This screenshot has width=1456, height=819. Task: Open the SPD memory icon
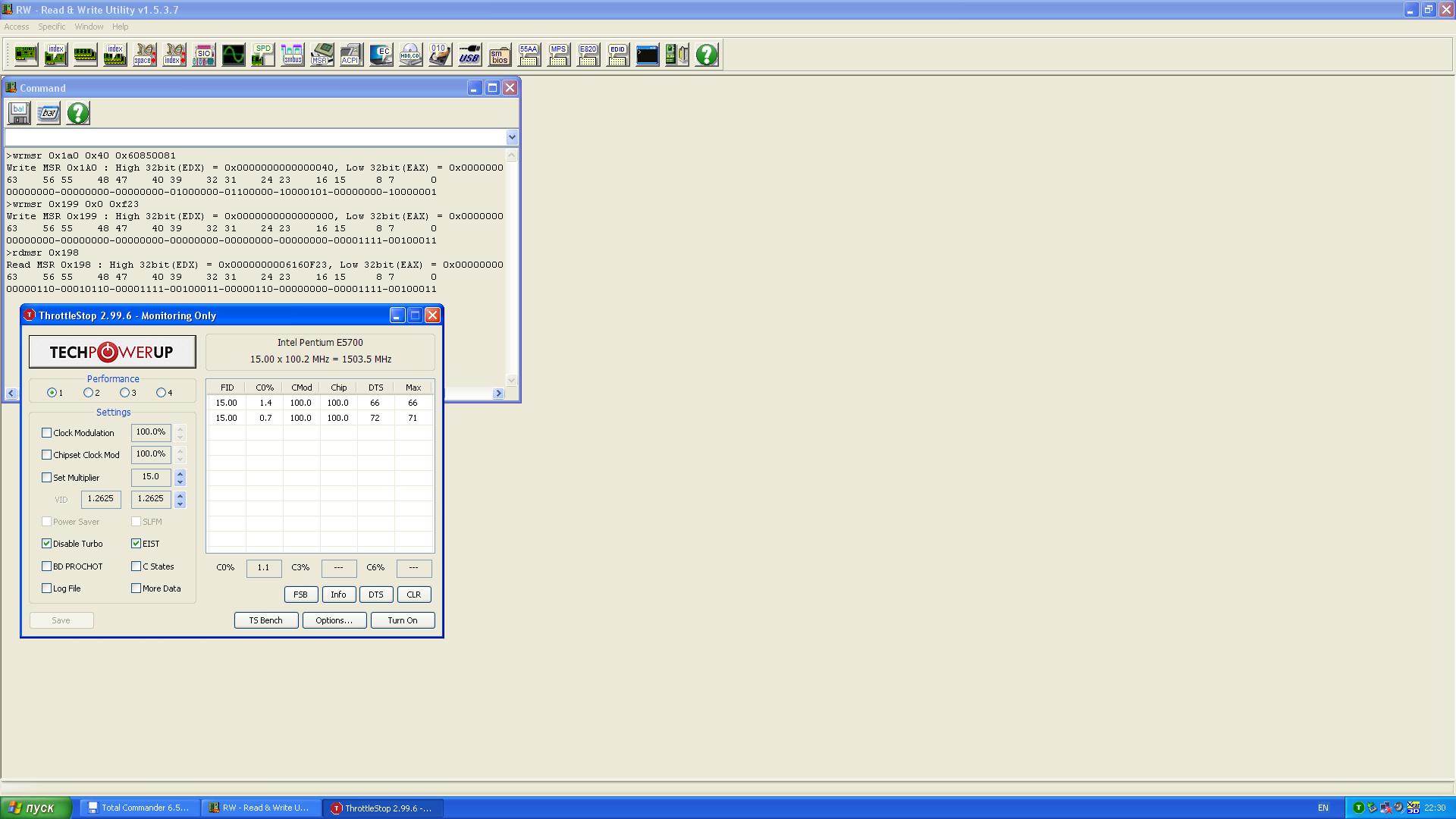point(263,55)
